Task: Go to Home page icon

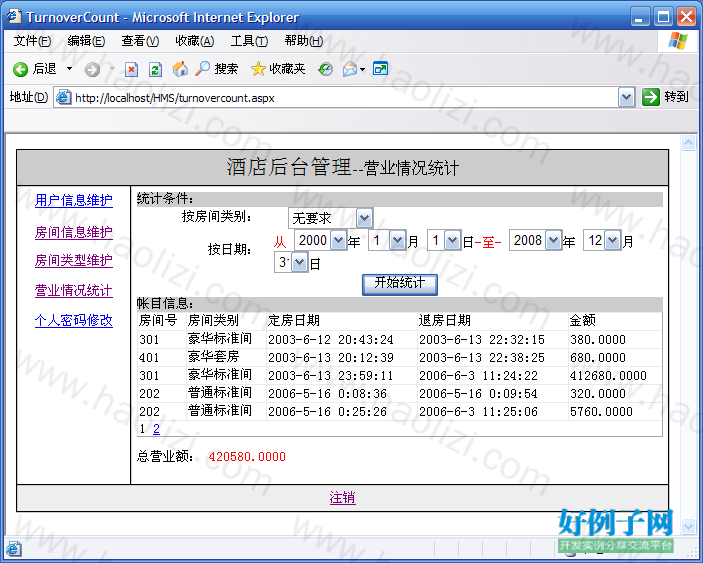Action: pos(180,69)
